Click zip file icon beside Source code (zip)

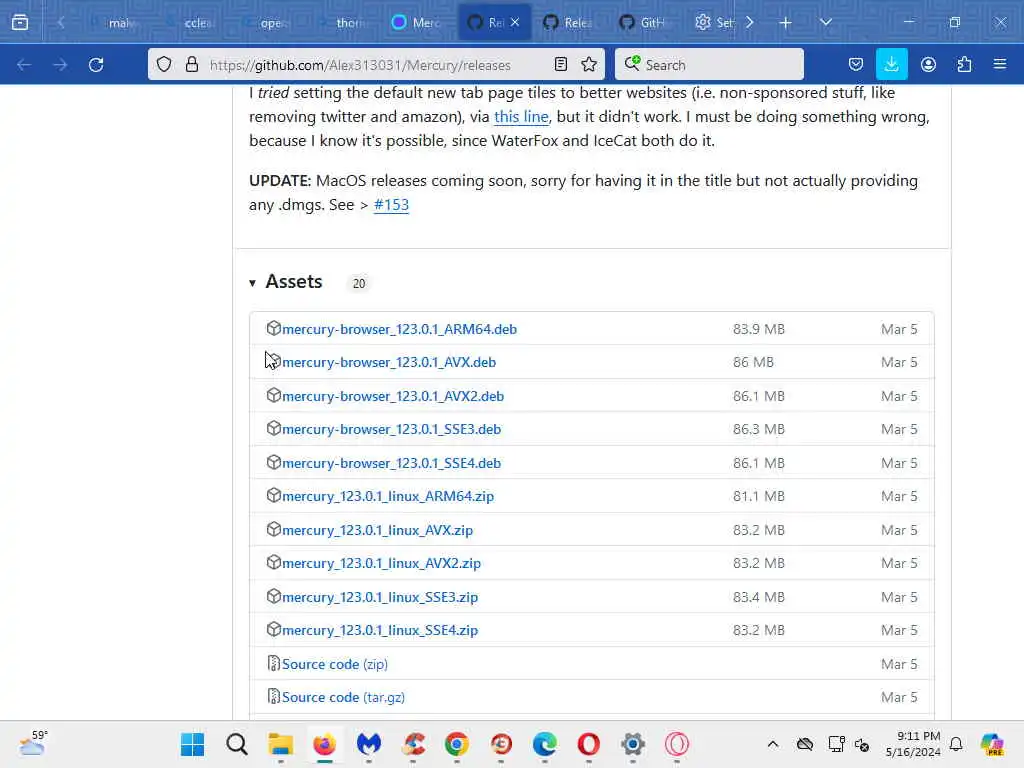pyautogui.click(x=274, y=664)
